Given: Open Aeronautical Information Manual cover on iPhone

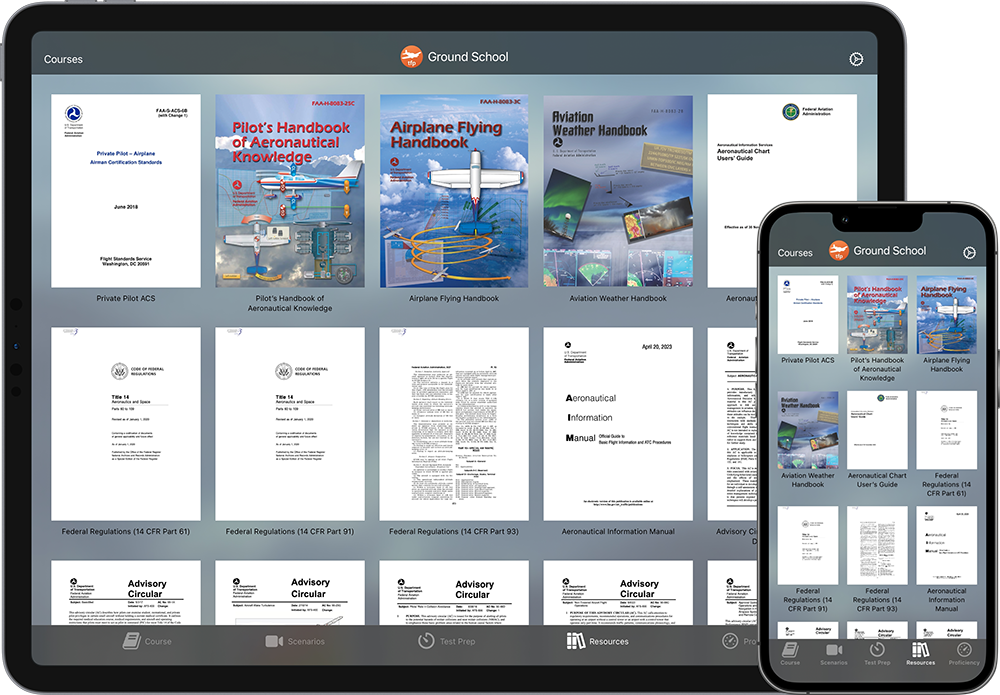Looking at the screenshot, I should 946,546.
